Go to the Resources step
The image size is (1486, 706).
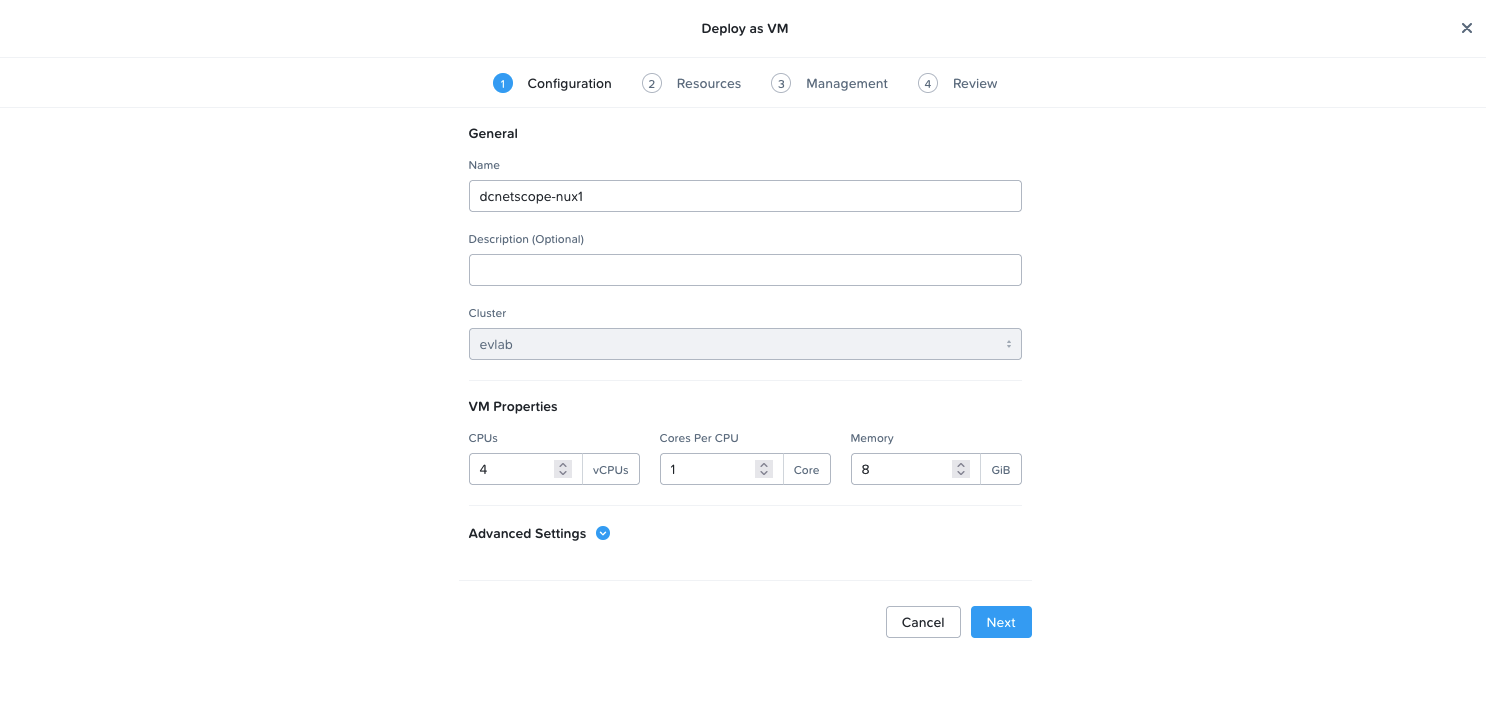pyautogui.click(x=692, y=83)
